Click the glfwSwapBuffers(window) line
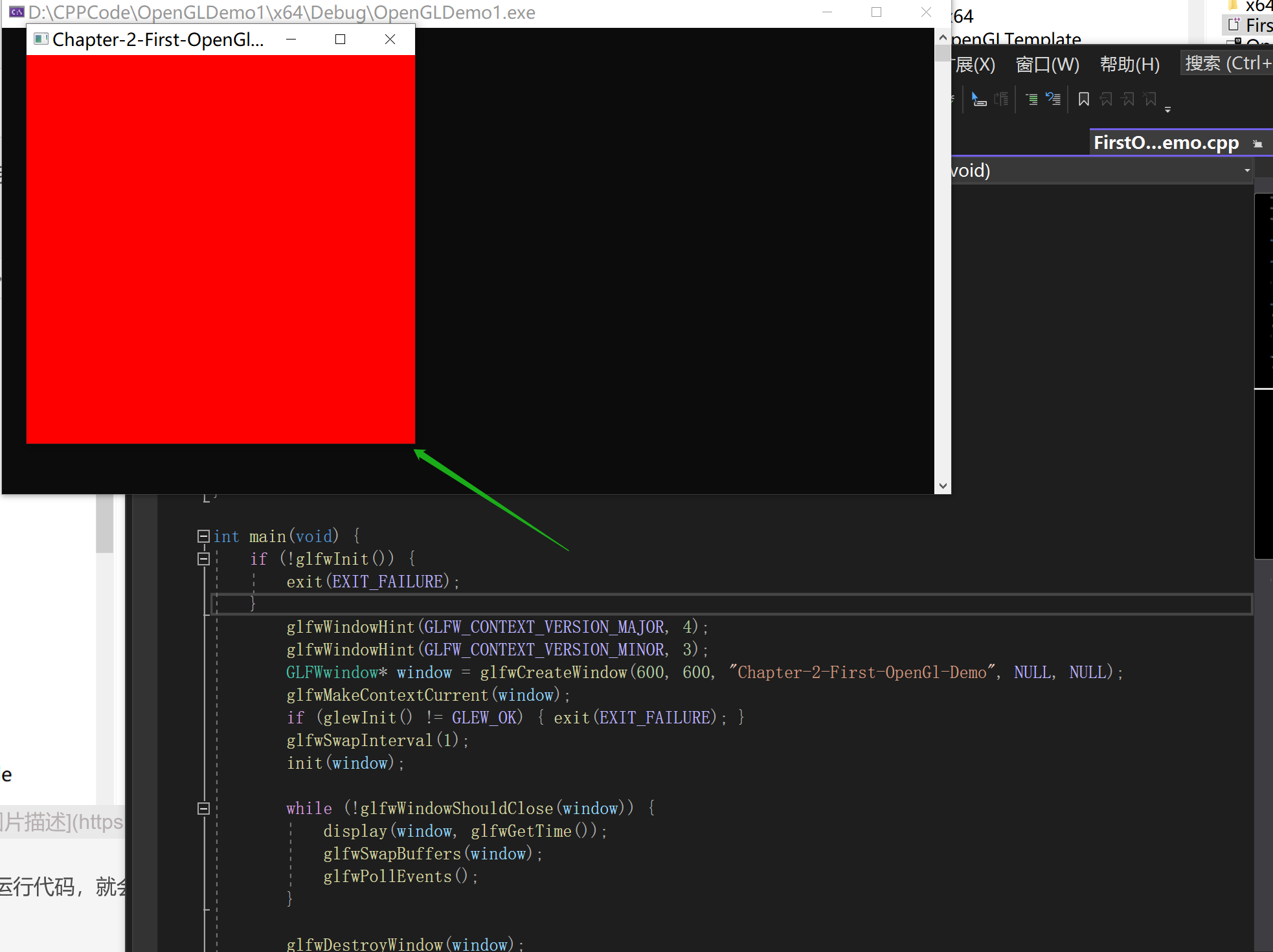 [433, 854]
